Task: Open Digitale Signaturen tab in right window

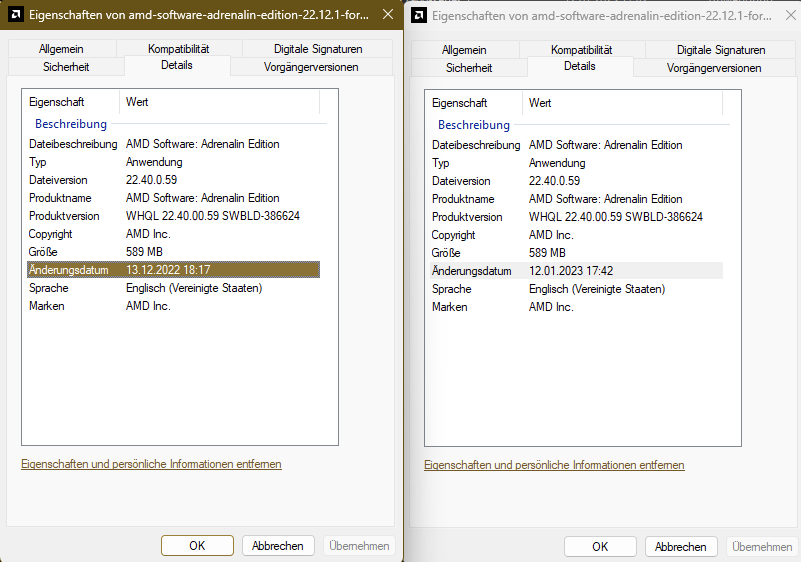Action: pos(721,50)
